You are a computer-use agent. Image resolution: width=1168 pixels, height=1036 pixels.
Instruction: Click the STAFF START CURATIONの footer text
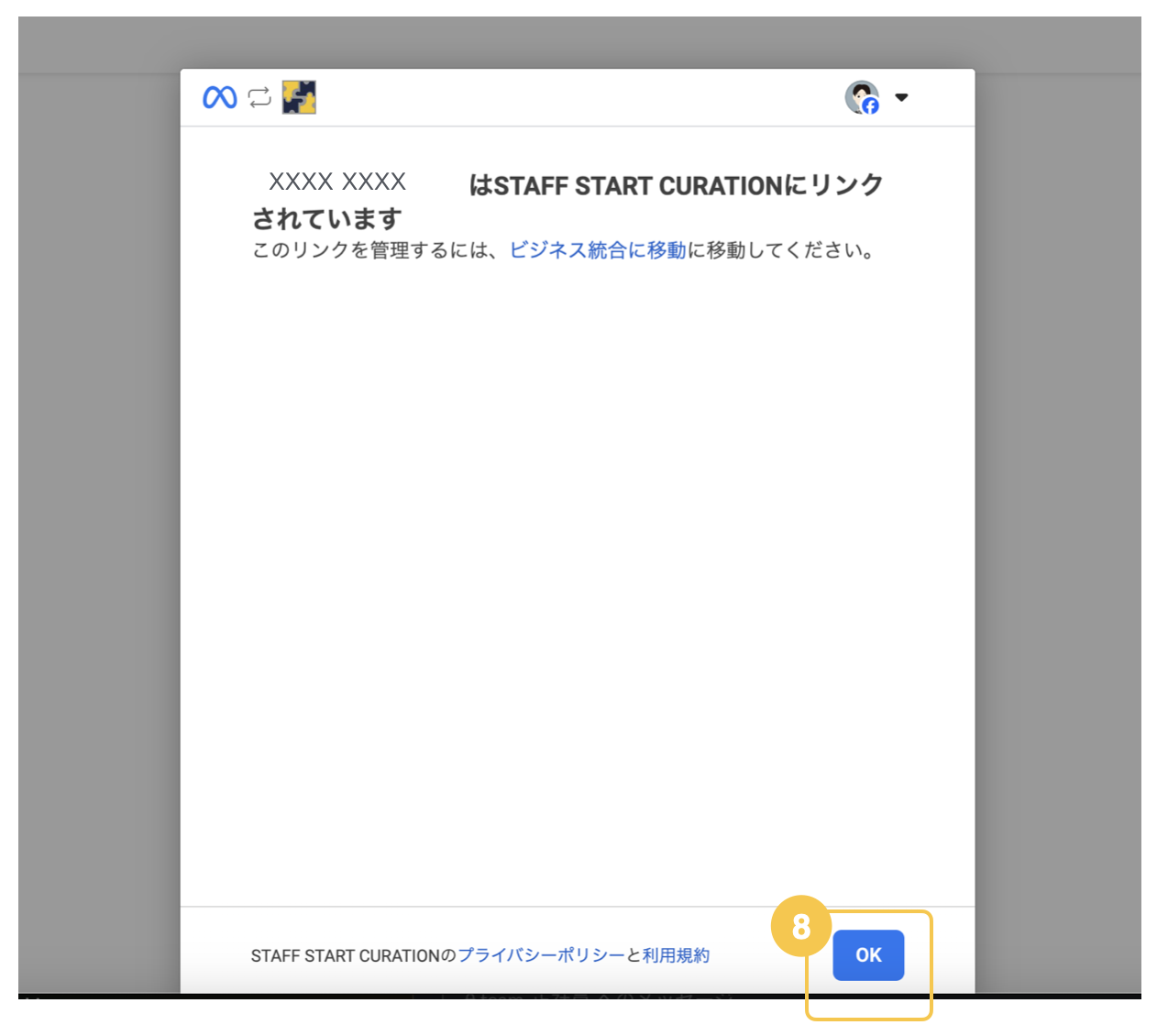(x=353, y=955)
